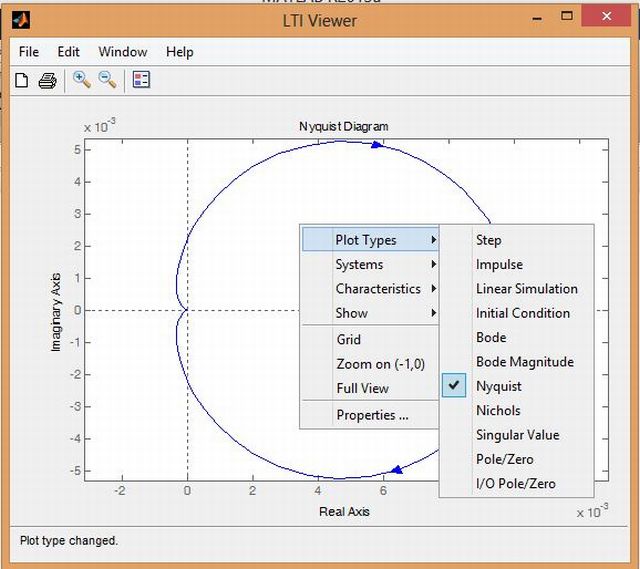Viewport: 640px width, 569px height.
Task: Click the lower arrow marker on the Nyquist curve
Action: [x=397, y=470]
